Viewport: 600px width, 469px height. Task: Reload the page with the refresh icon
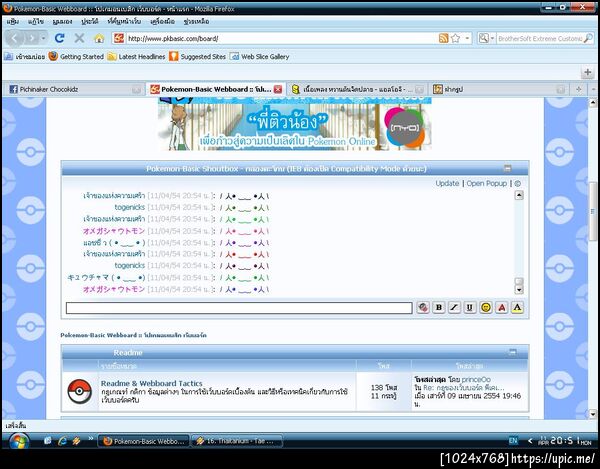[x=59, y=38]
